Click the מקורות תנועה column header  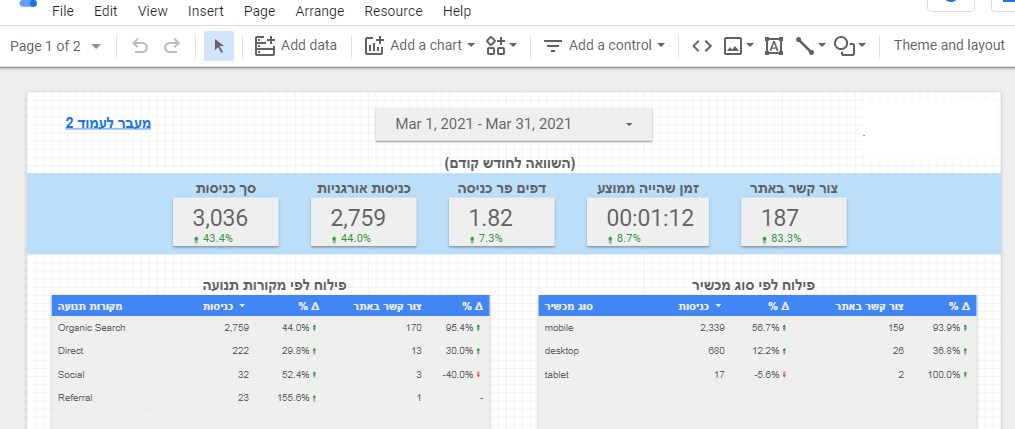[90, 306]
